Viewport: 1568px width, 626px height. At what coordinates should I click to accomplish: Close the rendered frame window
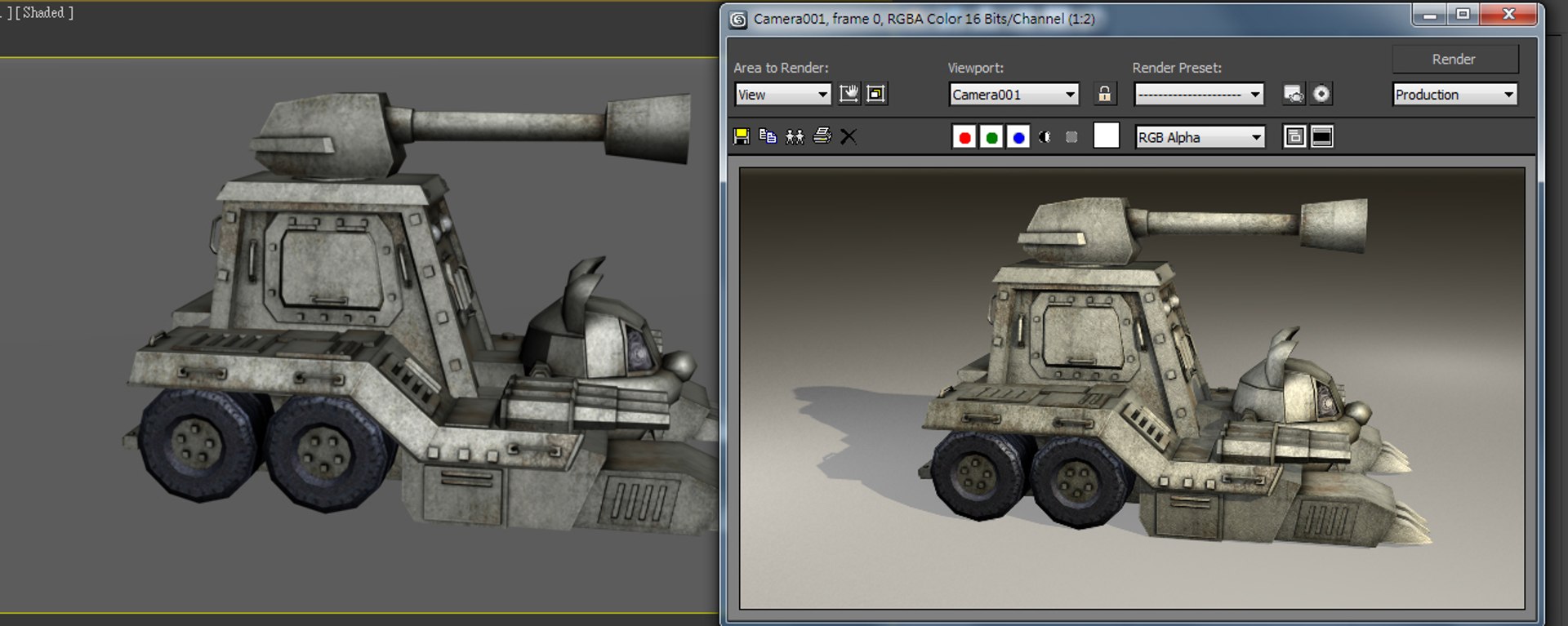coord(1508,14)
